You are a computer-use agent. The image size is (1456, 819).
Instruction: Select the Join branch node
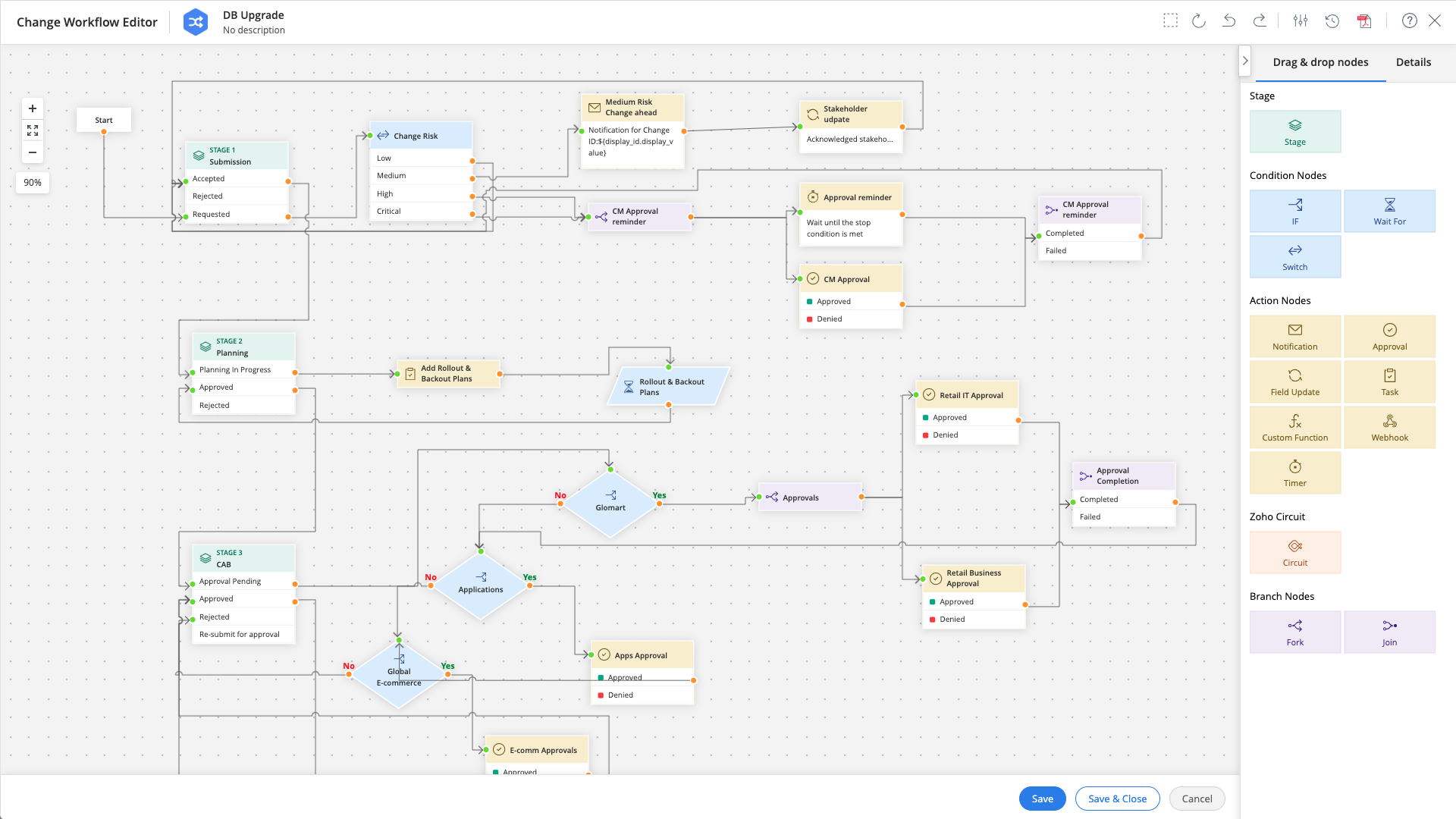tap(1389, 632)
